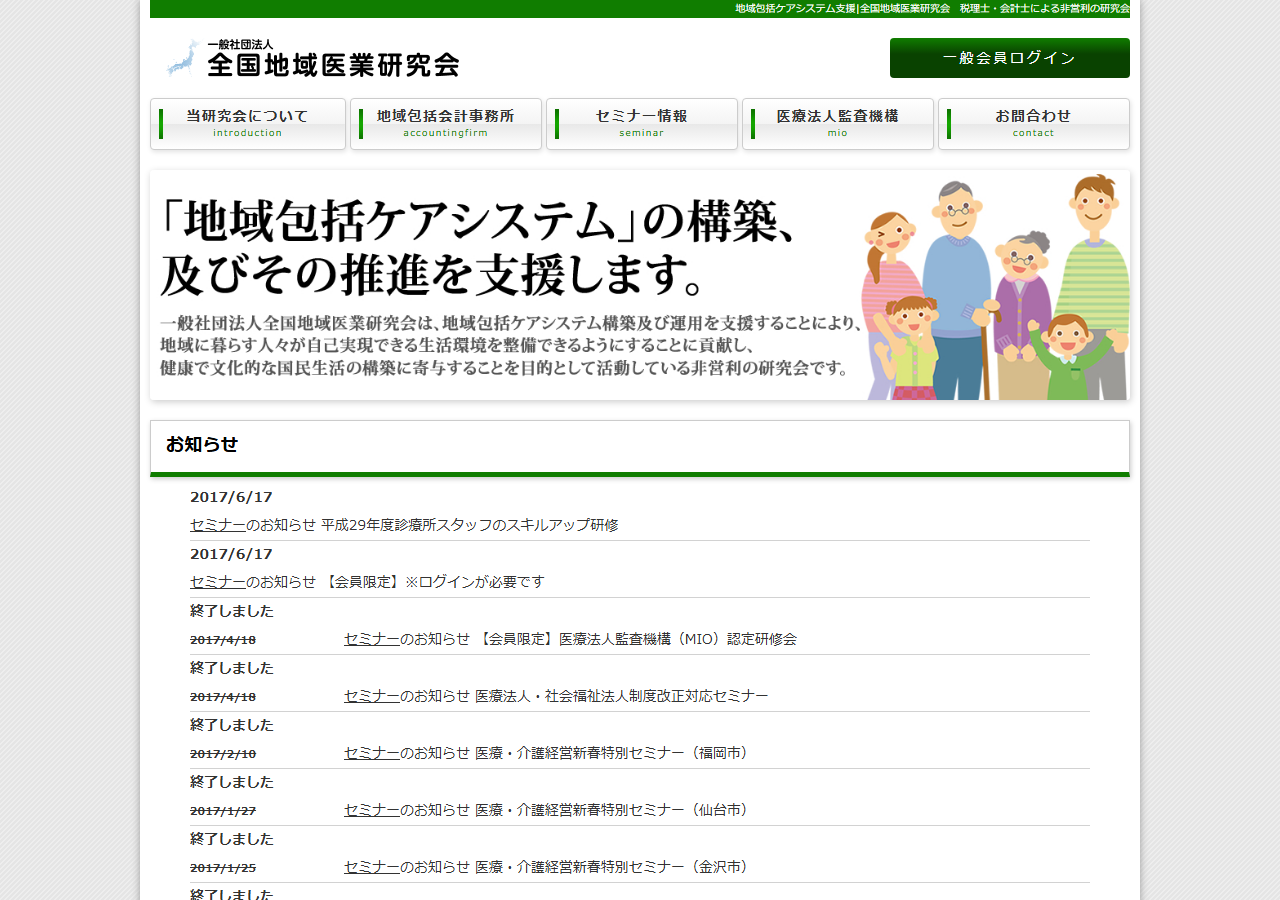The image size is (1280, 900).
Task: Open セミナー link for MIO 認定研修会 notice
Action: click(372, 639)
